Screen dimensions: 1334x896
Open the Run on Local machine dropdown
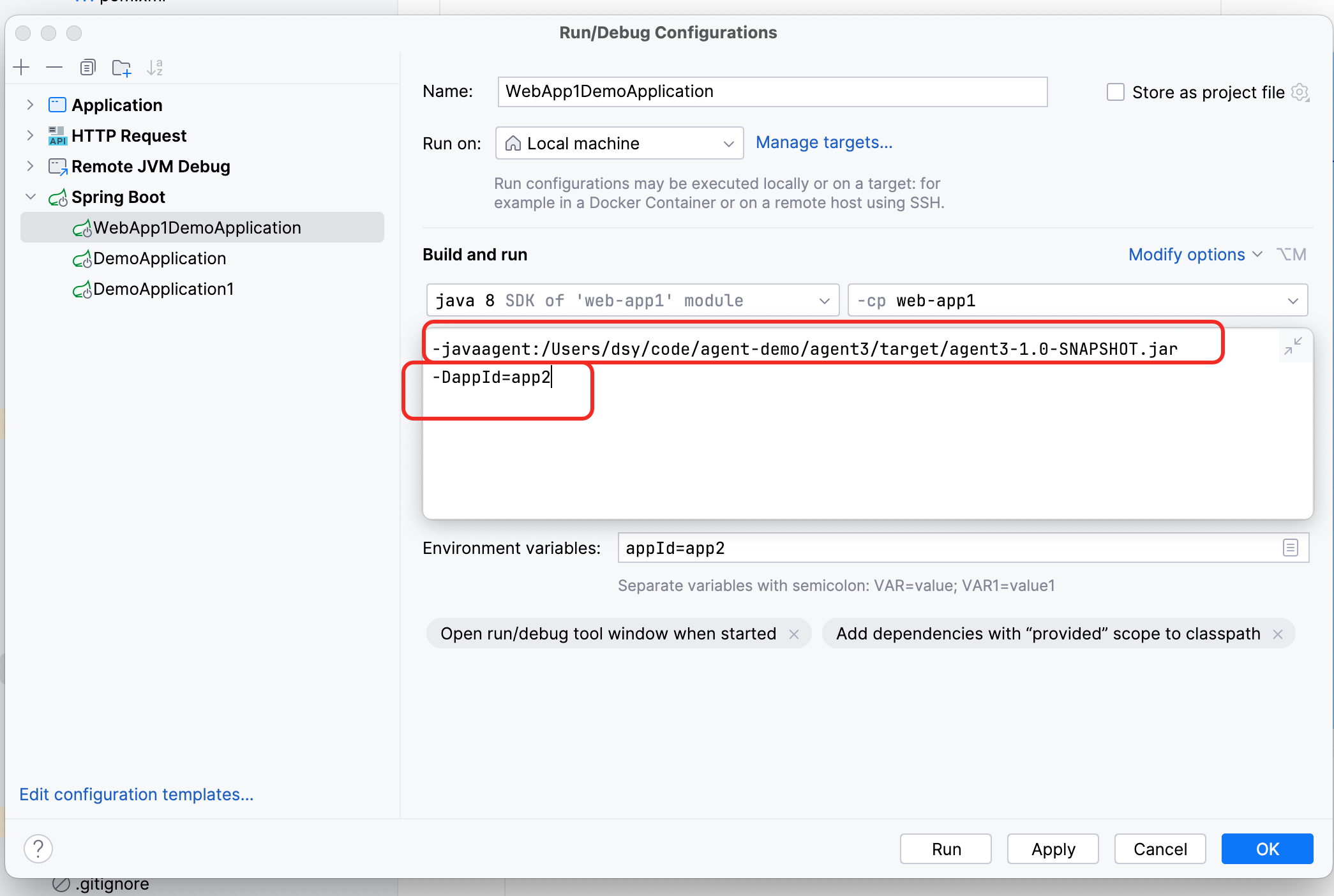619,144
